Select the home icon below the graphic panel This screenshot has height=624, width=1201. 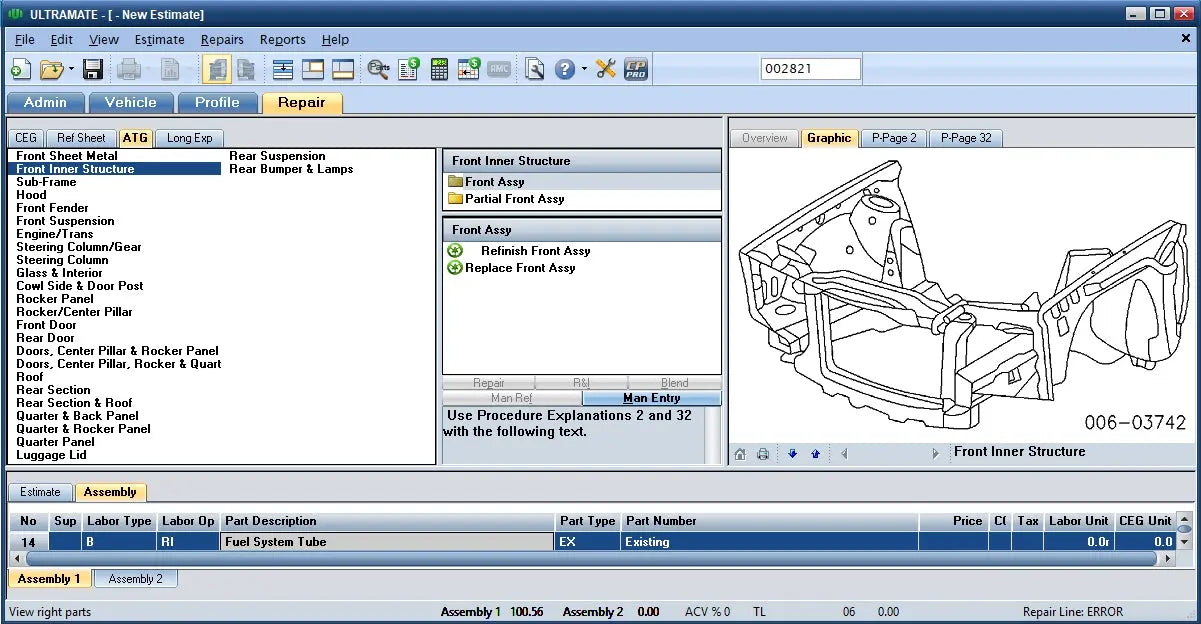click(740, 453)
